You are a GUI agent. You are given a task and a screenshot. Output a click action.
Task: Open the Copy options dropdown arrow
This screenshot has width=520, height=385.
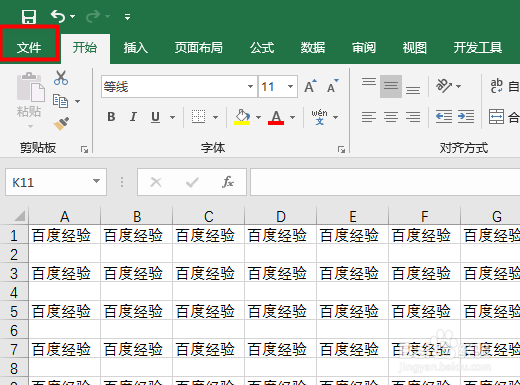(77, 101)
